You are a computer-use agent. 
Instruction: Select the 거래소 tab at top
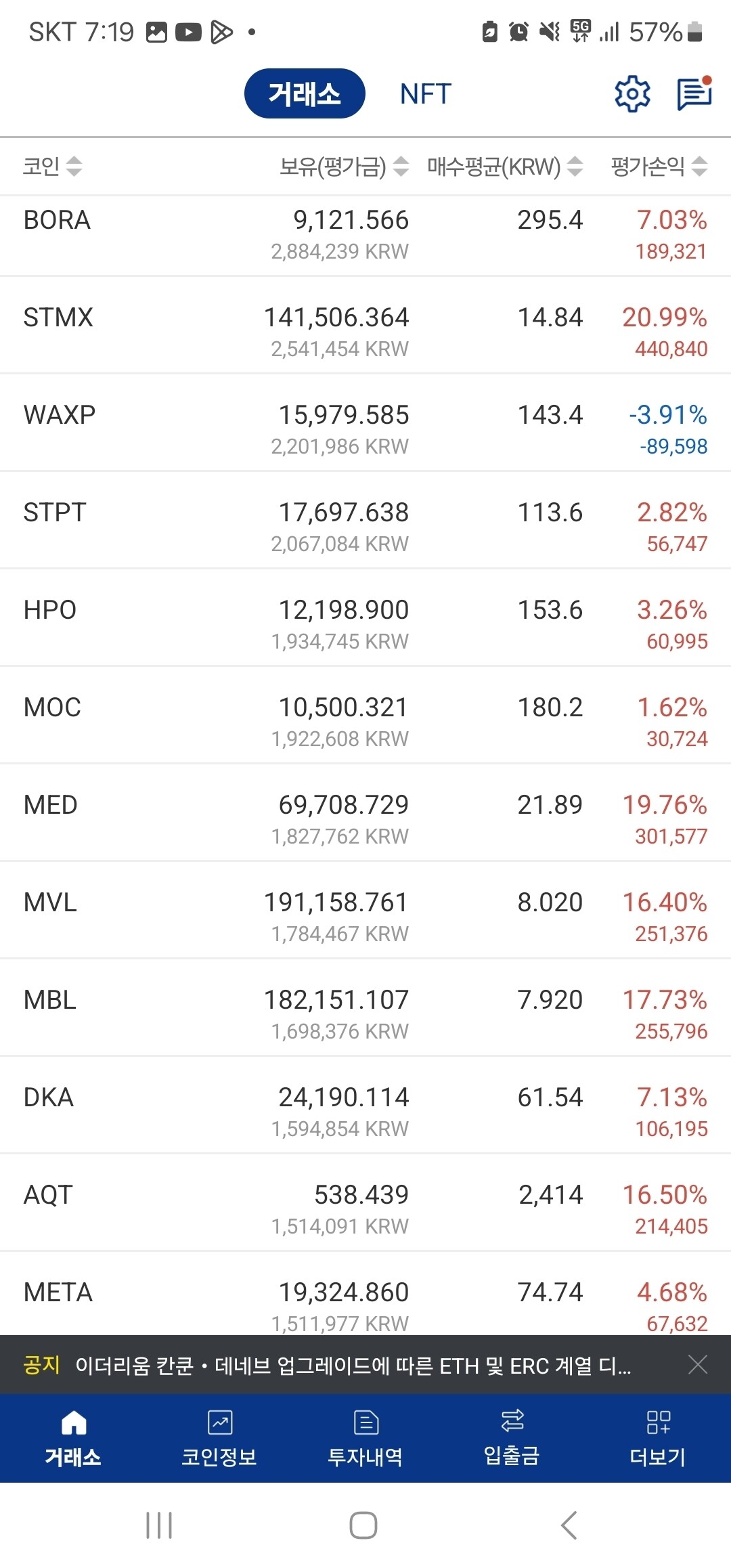coord(305,94)
